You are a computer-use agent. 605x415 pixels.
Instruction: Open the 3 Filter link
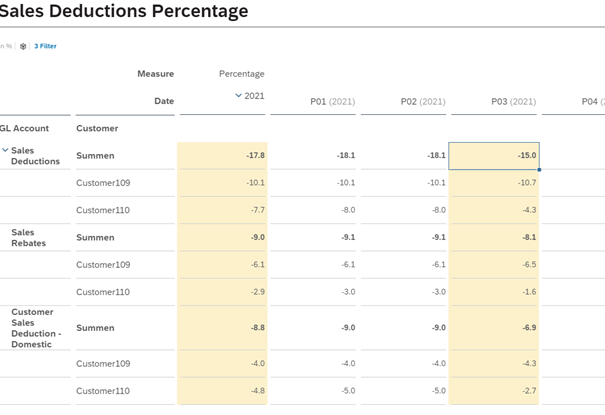pos(45,46)
